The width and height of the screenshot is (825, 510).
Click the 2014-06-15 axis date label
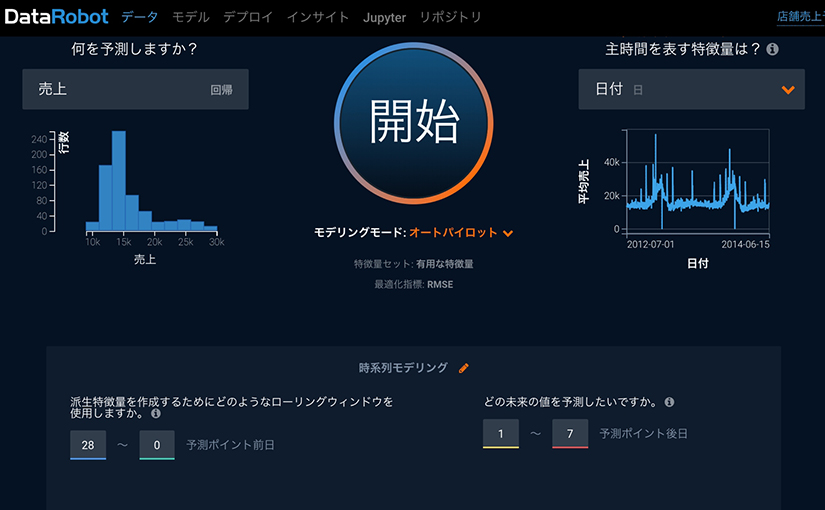click(746, 245)
